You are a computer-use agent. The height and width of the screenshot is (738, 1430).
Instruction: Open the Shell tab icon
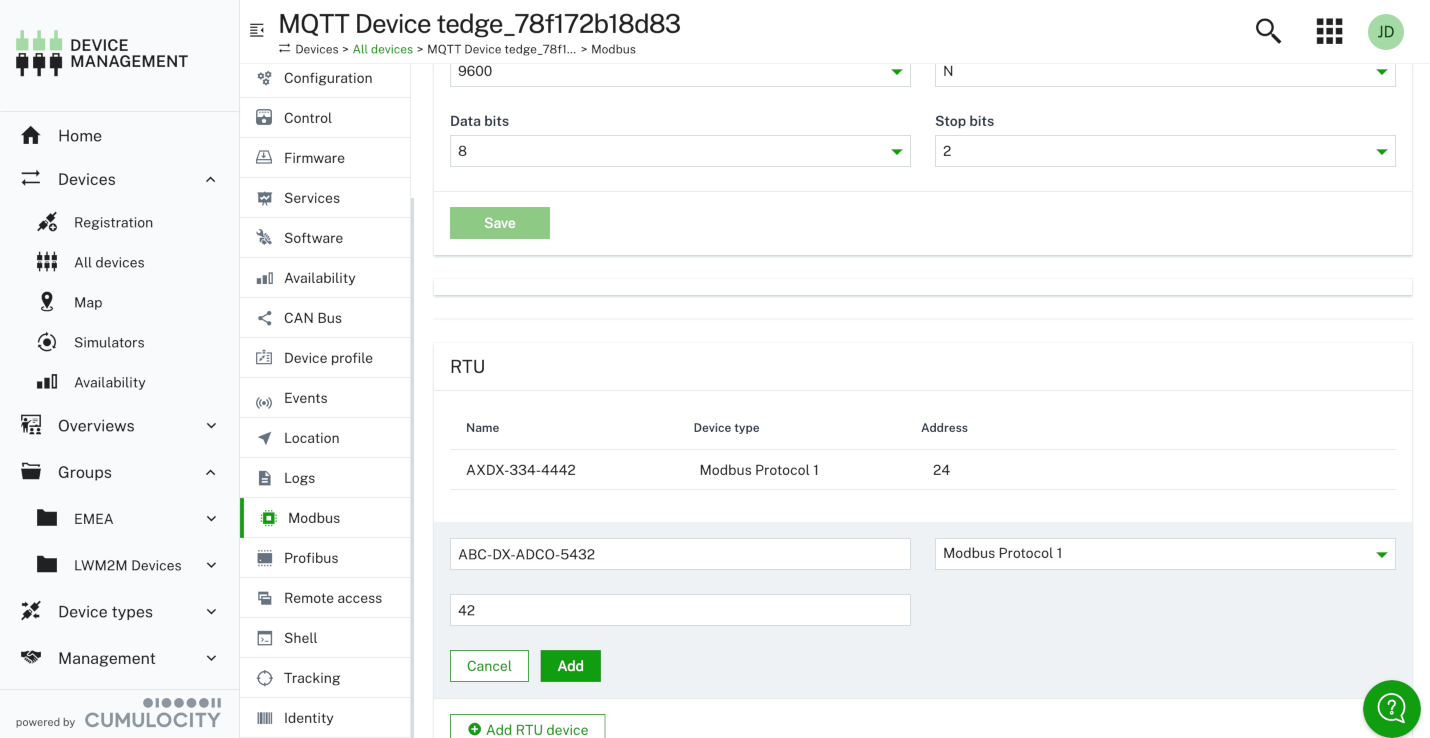pyautogui.click(x=263, y=637)
